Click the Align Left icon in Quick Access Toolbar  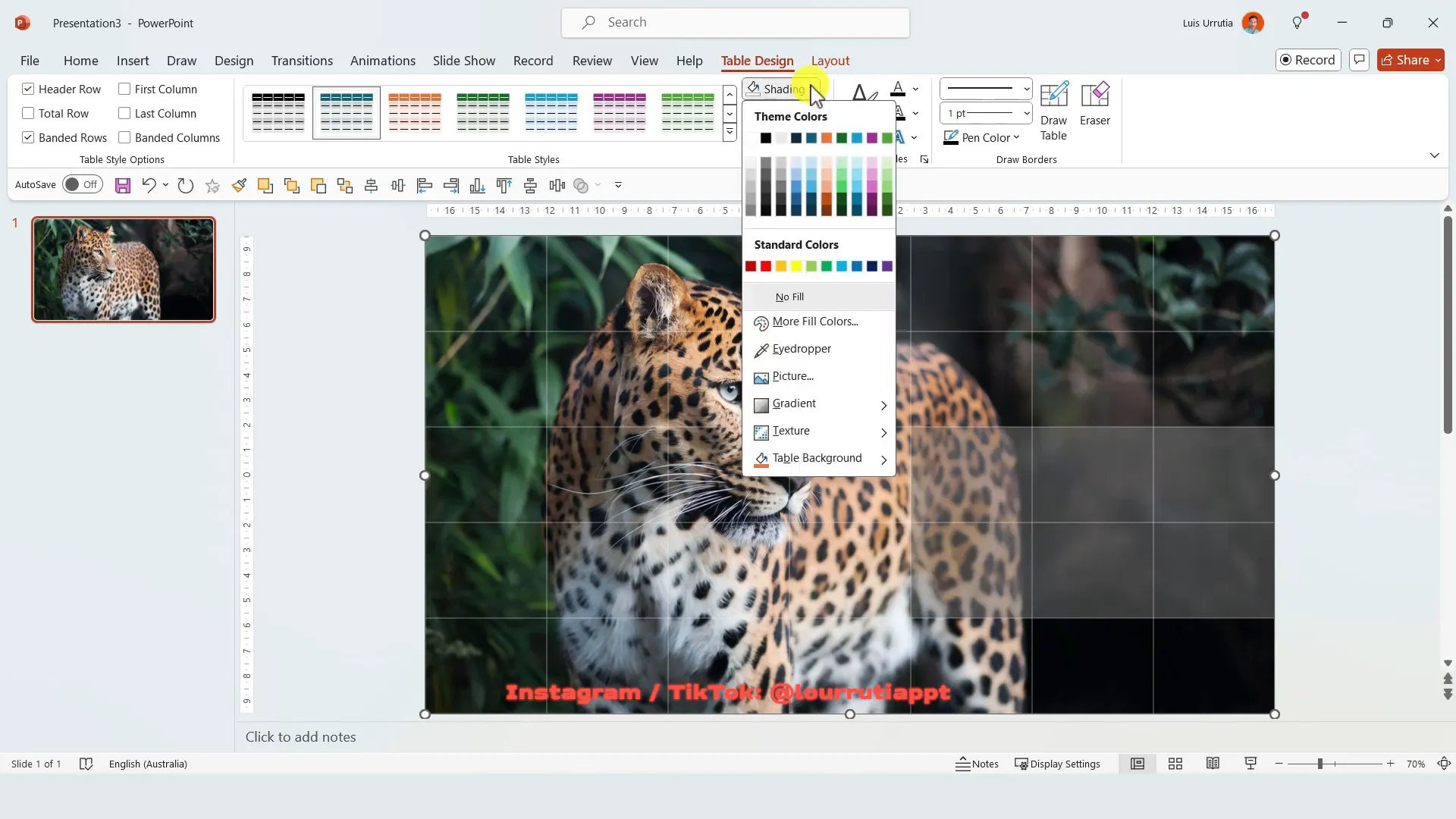[425, 185]
